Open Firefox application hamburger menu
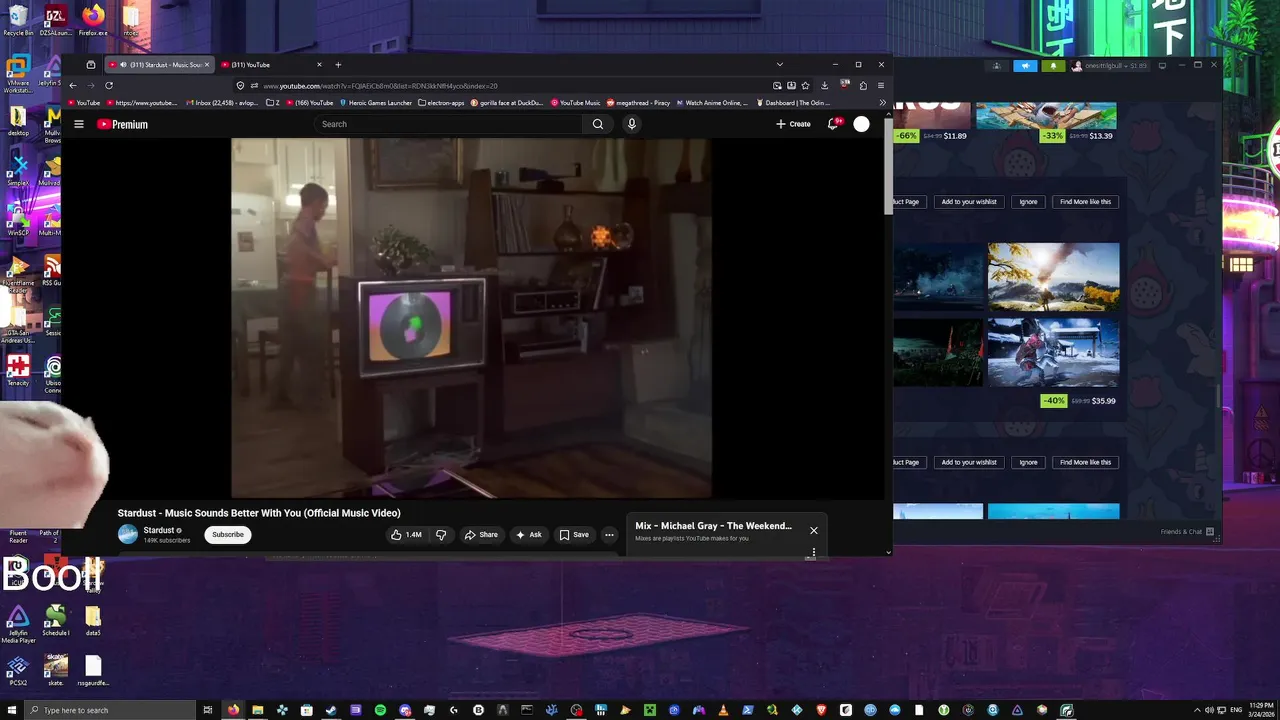Viewport: 1280px width, 720px height. tap(880, 86)
